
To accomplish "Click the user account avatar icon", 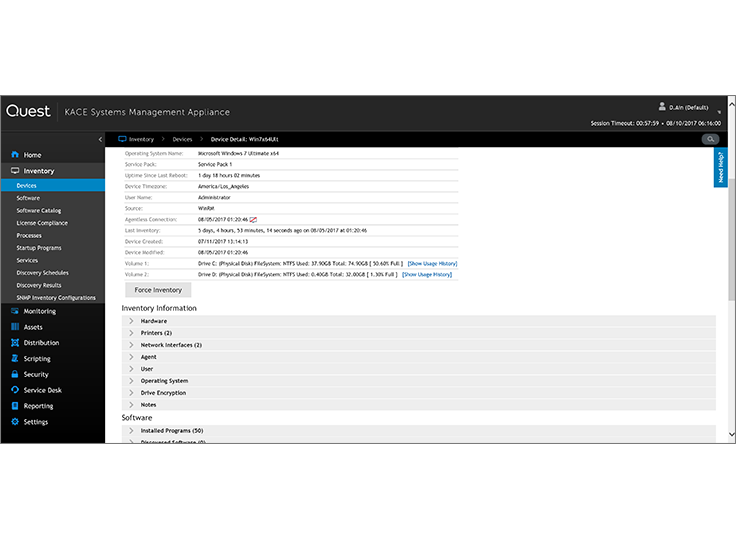I will point(662,107).
